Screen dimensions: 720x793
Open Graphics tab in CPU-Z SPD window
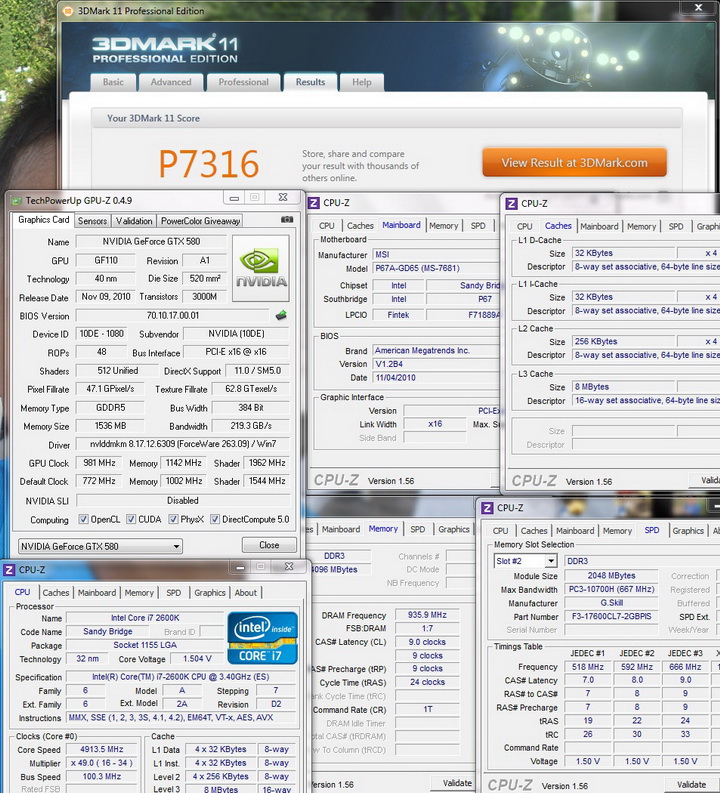(688, 531)
